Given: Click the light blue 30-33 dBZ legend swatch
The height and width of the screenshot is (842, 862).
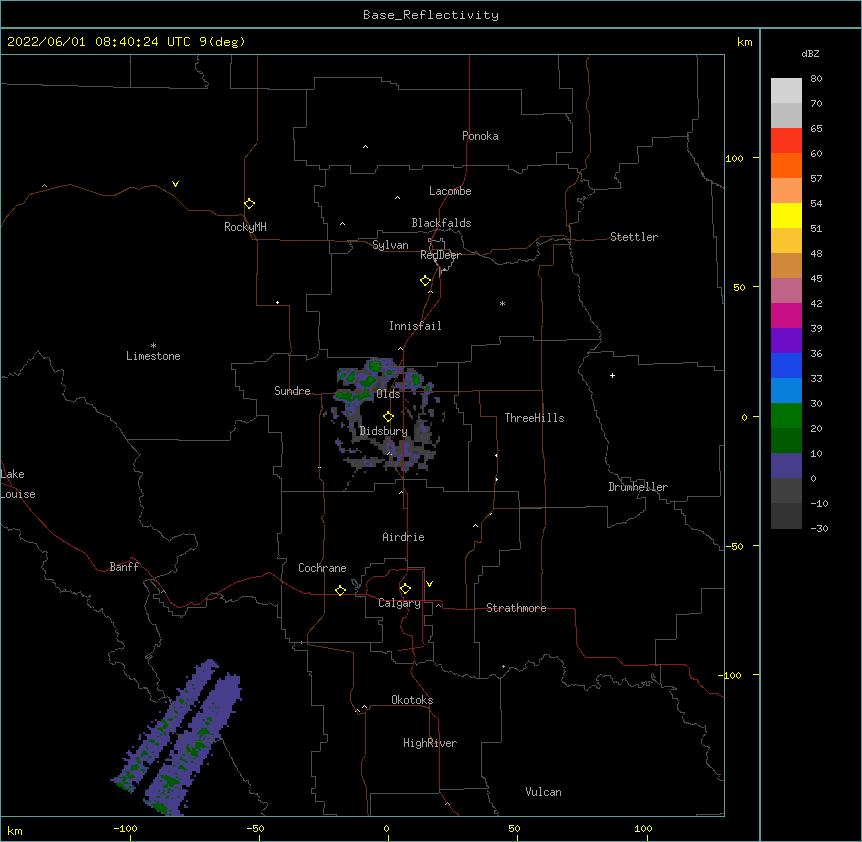Looking at the screenshot, I should [786, 390].
